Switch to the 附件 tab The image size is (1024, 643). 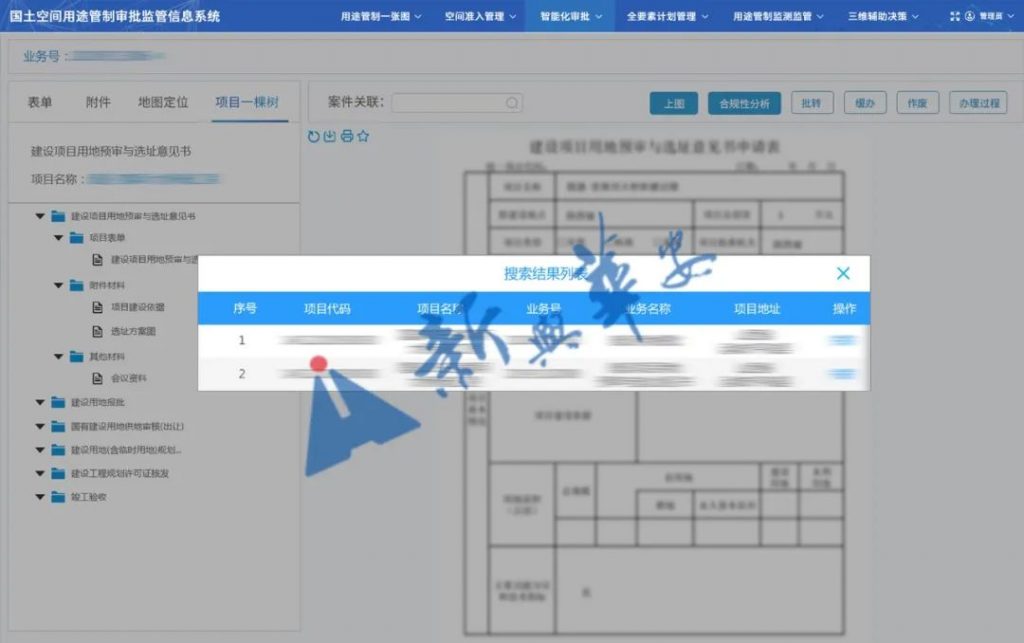98,102
